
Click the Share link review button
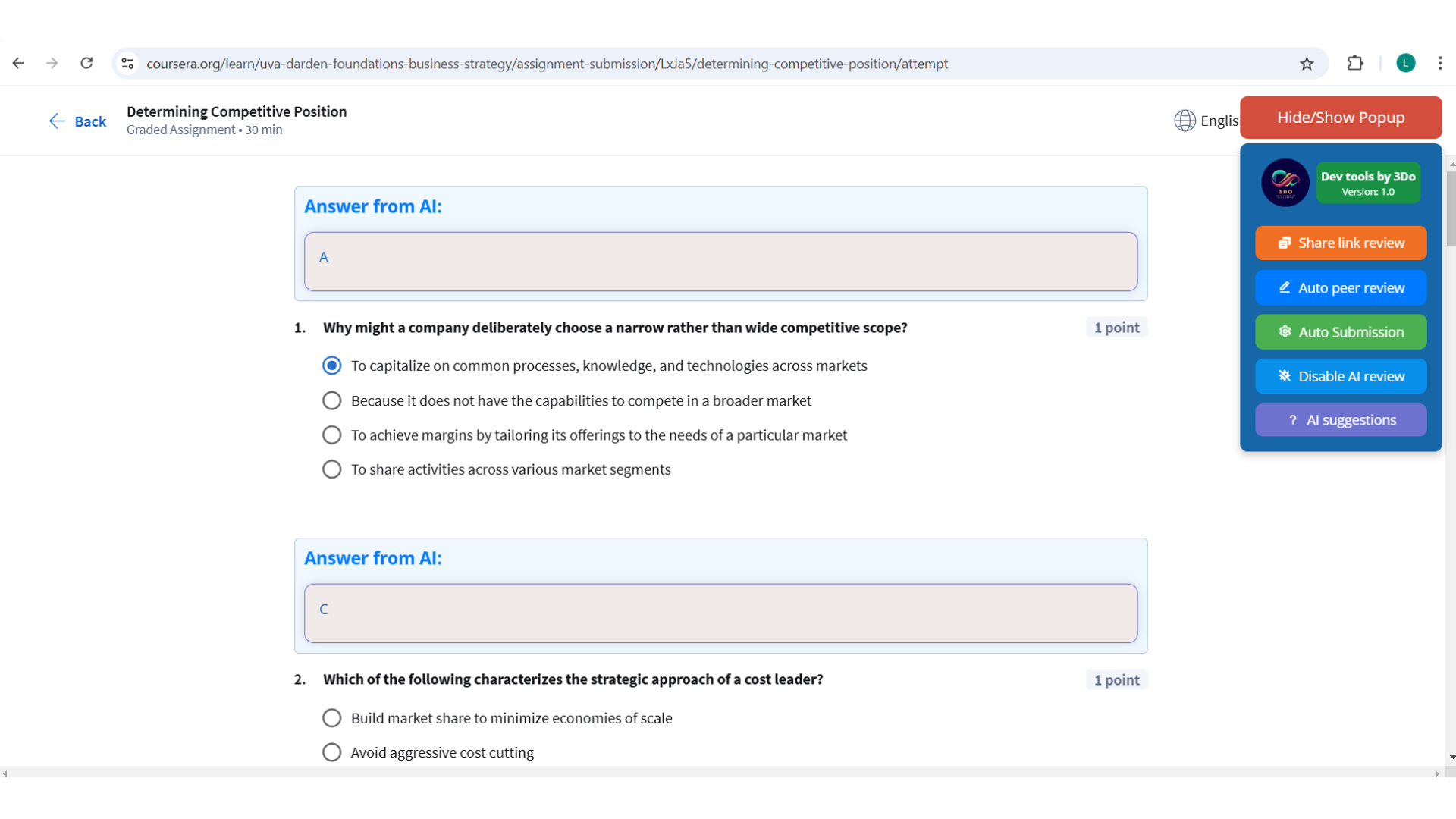click(x=1340, y=243)
